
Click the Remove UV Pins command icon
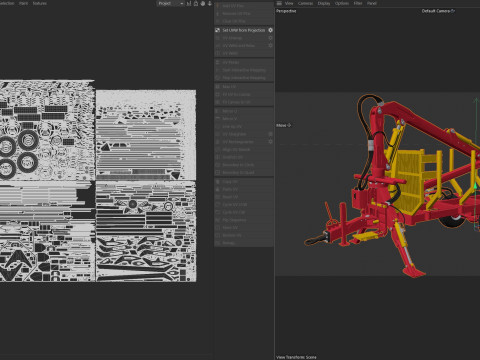coord(218,14)
